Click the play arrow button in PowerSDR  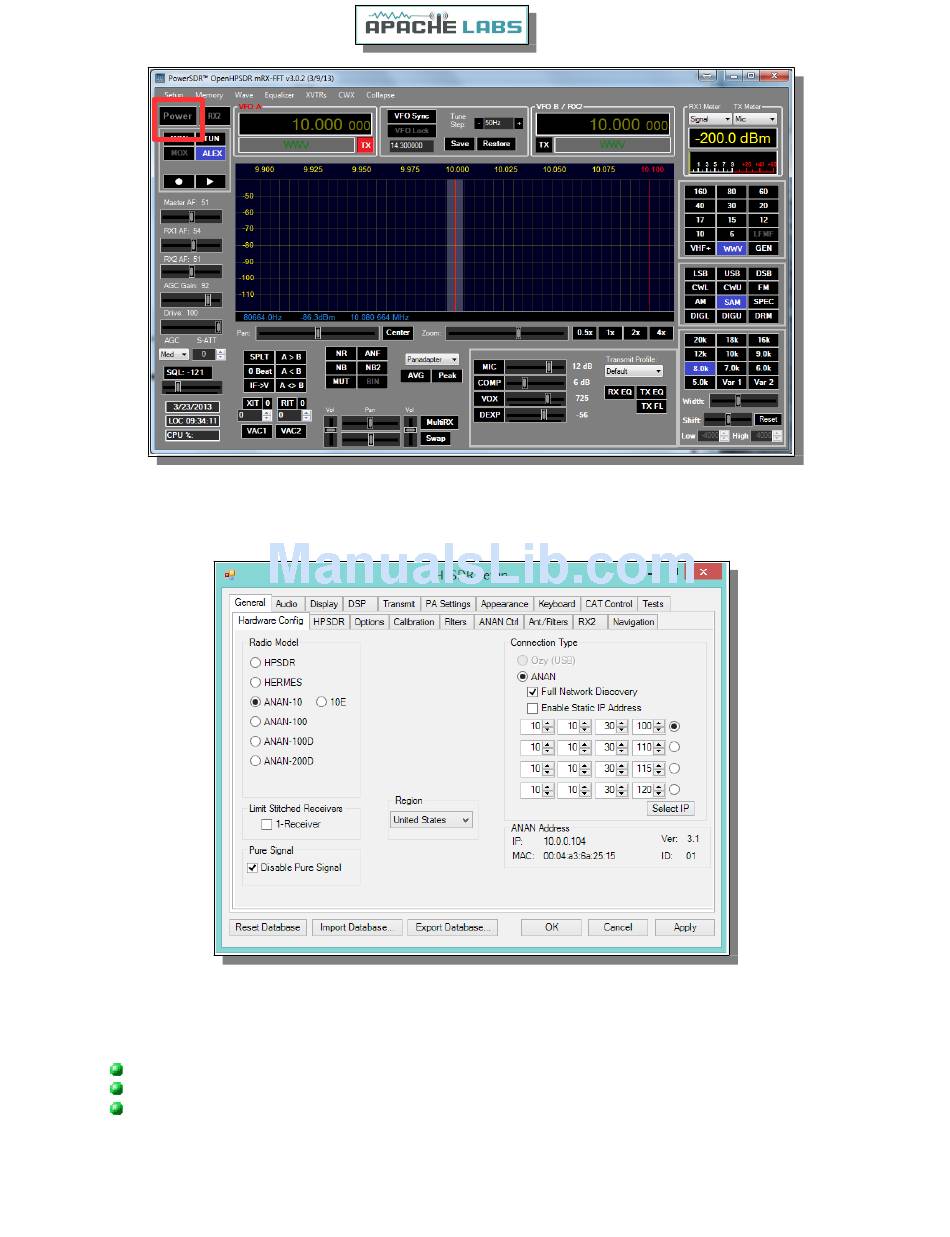click(x=210, y=181)
